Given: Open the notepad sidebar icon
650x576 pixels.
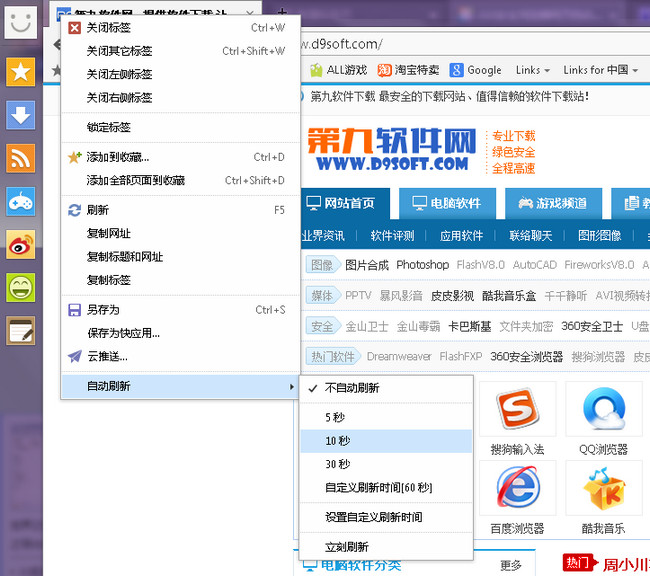Looking at the screenshot, I should 20,331.
